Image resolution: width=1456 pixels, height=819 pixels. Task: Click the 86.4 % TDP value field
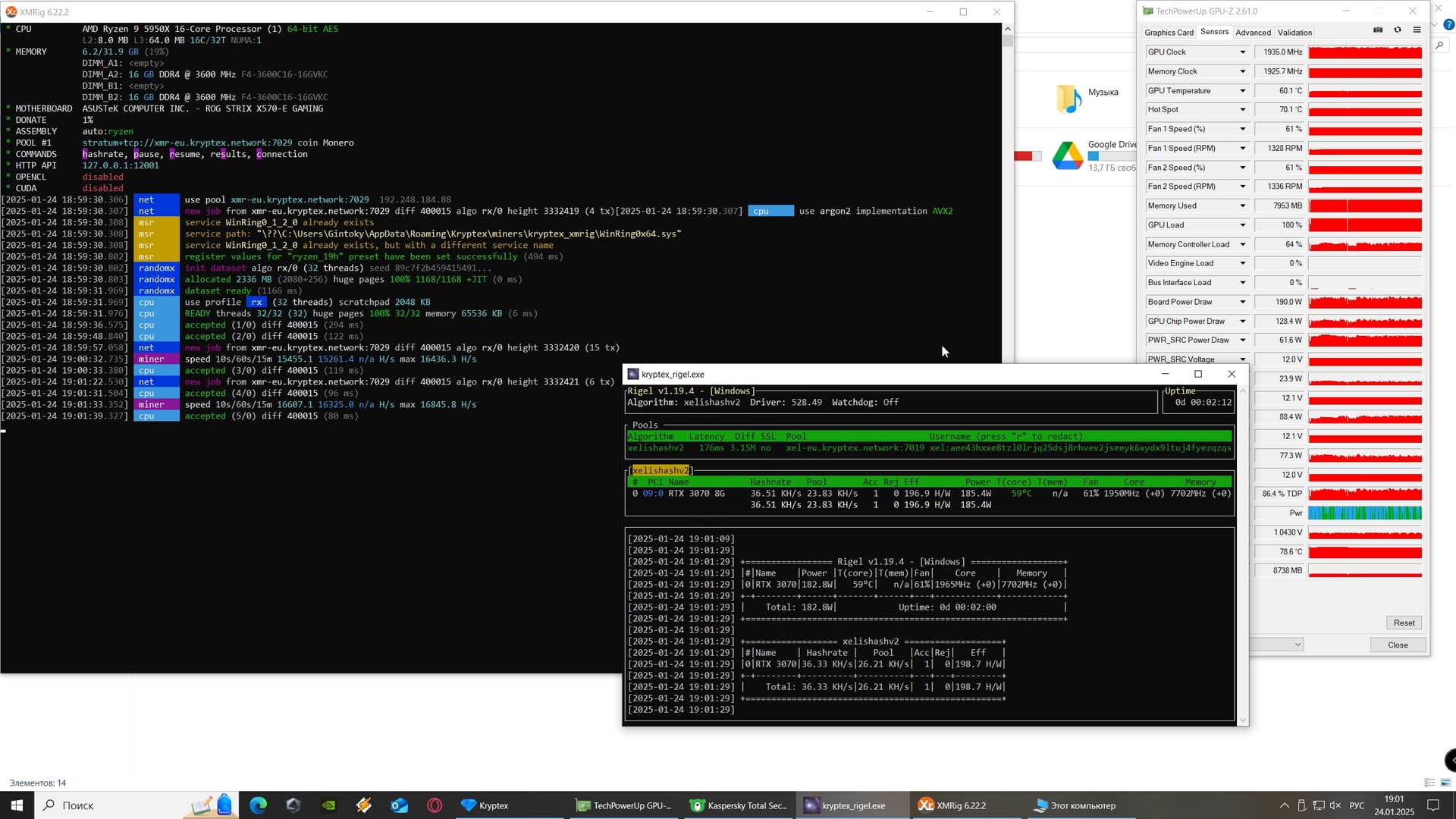tap(1279, 494)
